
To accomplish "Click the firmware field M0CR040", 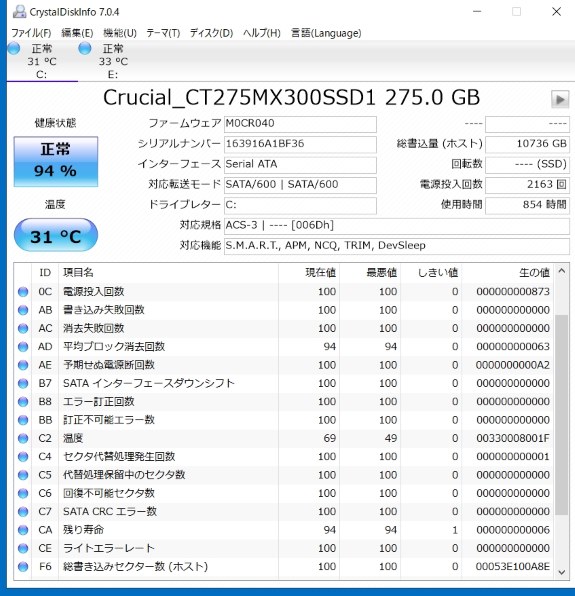I will (300, 124).
